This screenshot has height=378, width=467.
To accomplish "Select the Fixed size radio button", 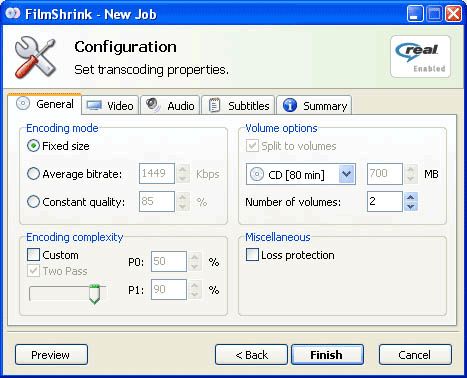I will [33, 146].
